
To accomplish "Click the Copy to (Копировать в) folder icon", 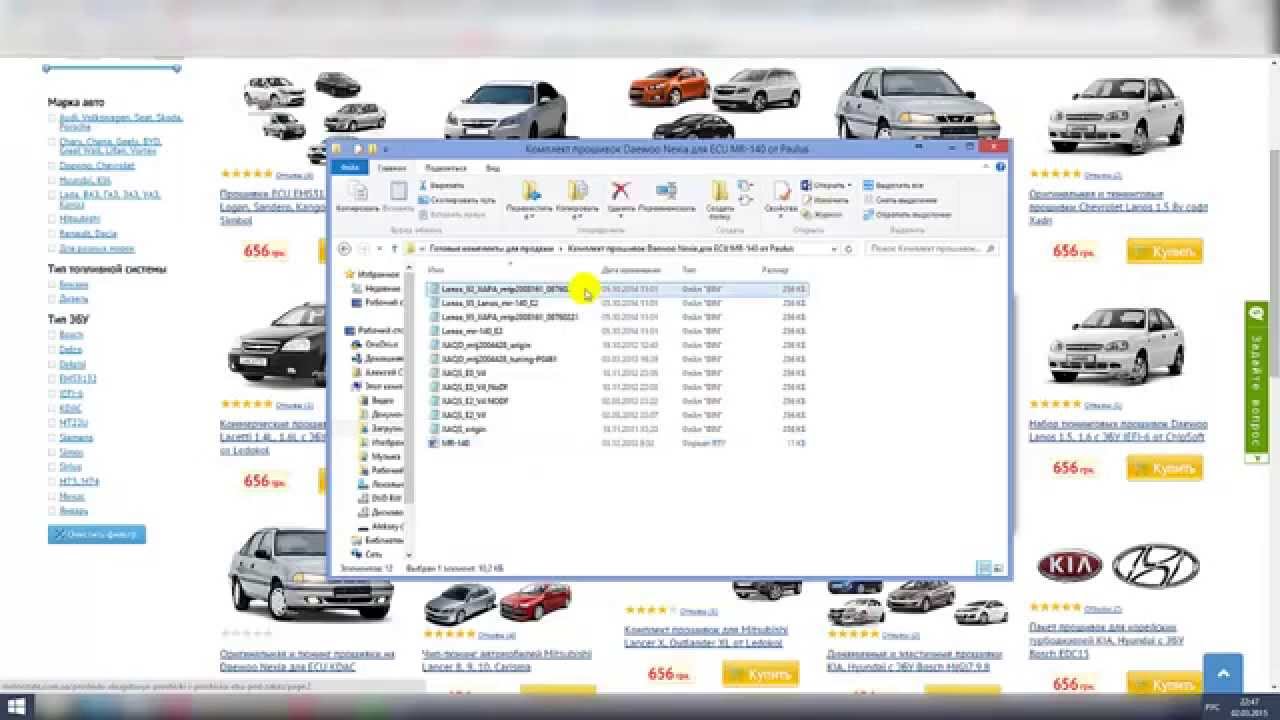I will (577, 190).
